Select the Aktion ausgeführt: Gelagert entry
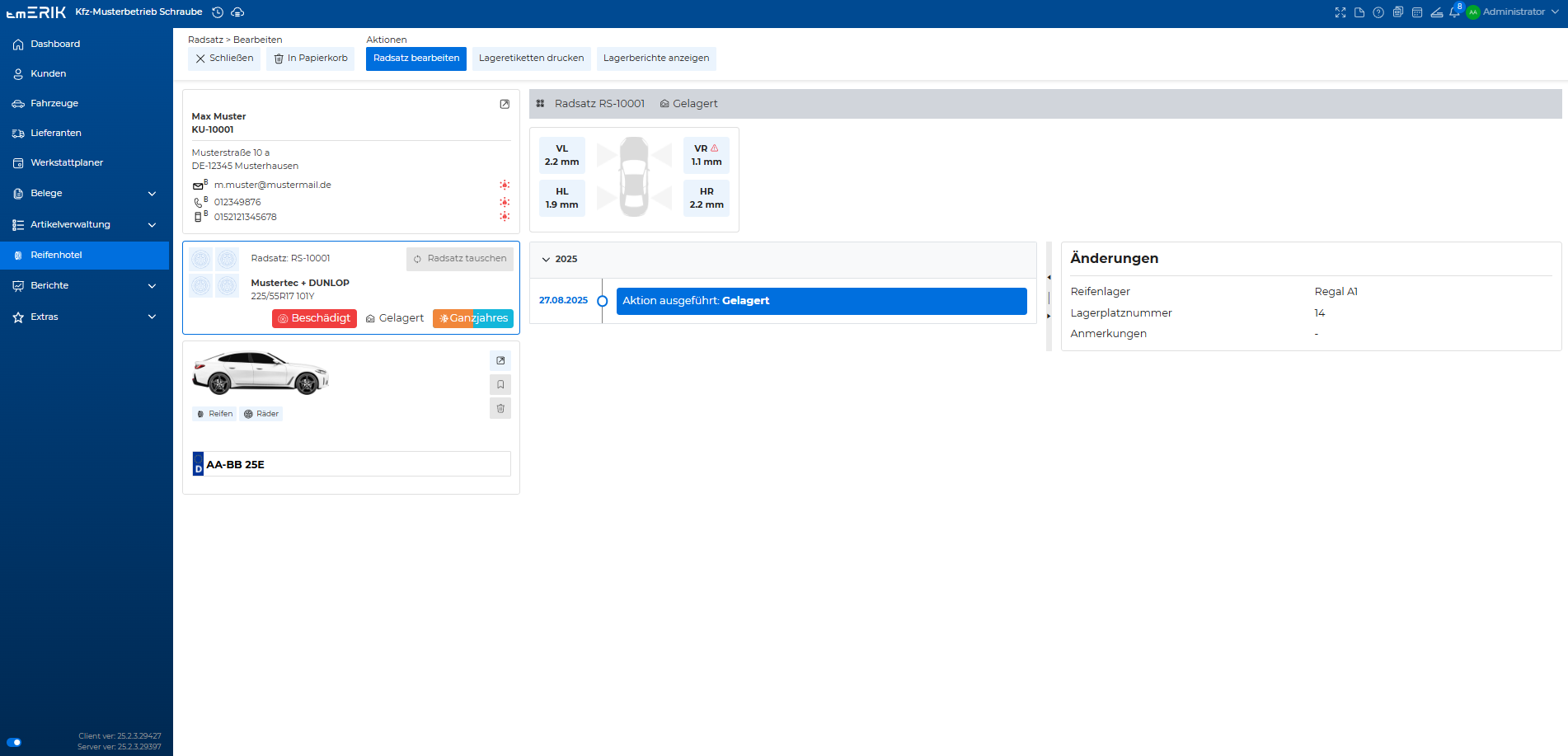The width and height of the screenshot is (1568, 756). pyautogui.click(x=822, y=301)
